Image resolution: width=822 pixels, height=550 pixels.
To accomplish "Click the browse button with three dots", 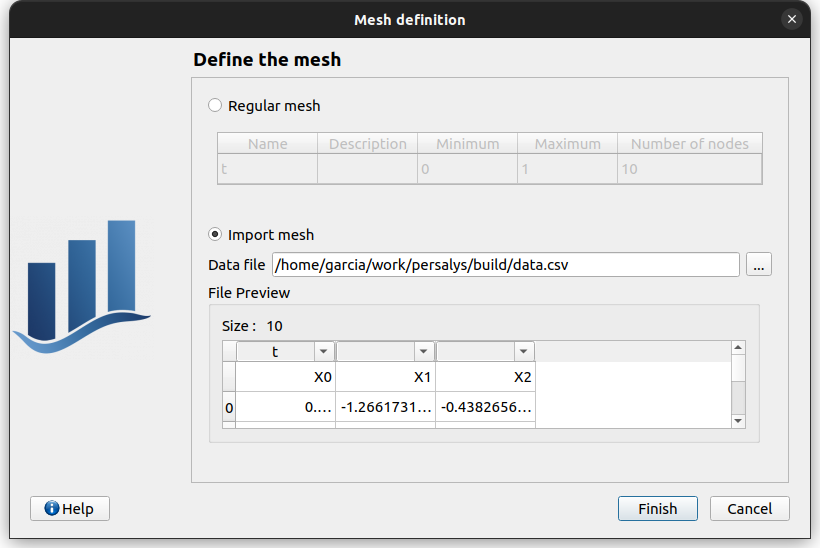I will (x=759, y=265).
